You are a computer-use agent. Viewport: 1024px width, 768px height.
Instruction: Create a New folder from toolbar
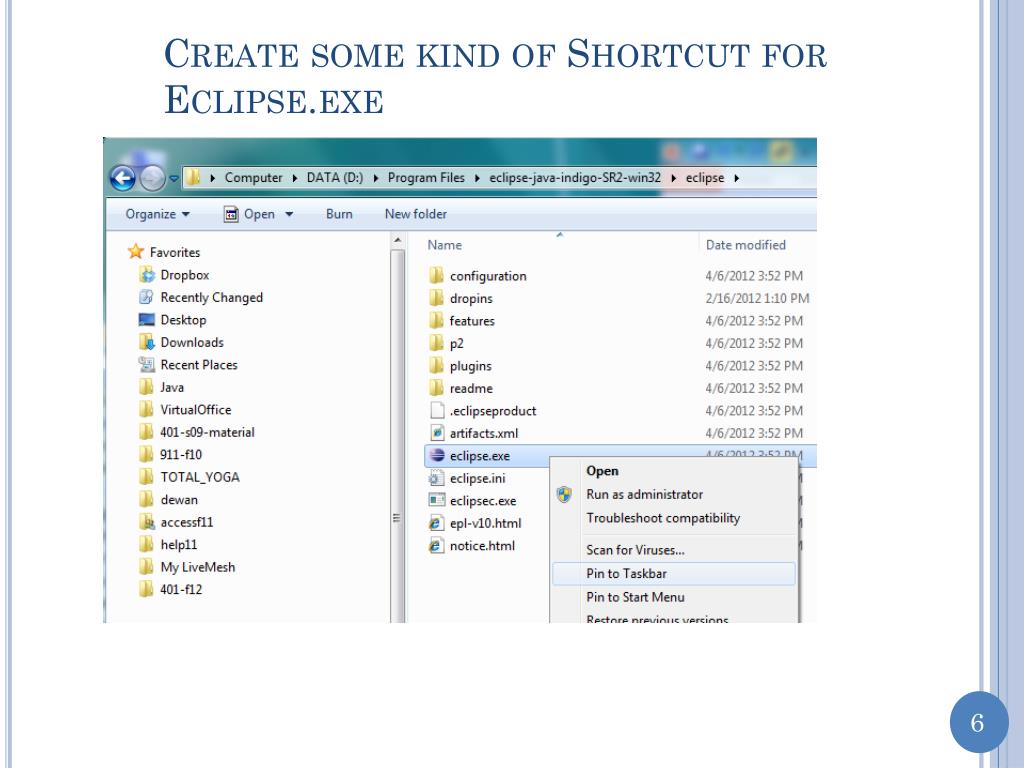pos(415,214)
